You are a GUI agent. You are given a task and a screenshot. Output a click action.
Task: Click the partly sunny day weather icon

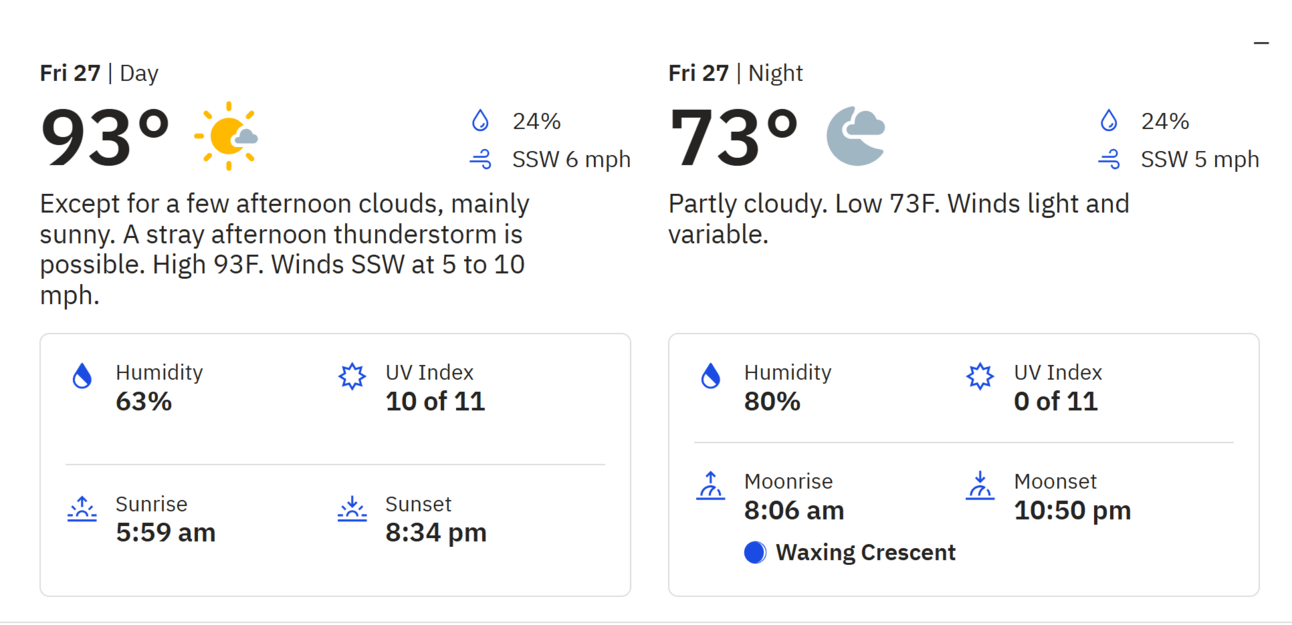(227, 135)
